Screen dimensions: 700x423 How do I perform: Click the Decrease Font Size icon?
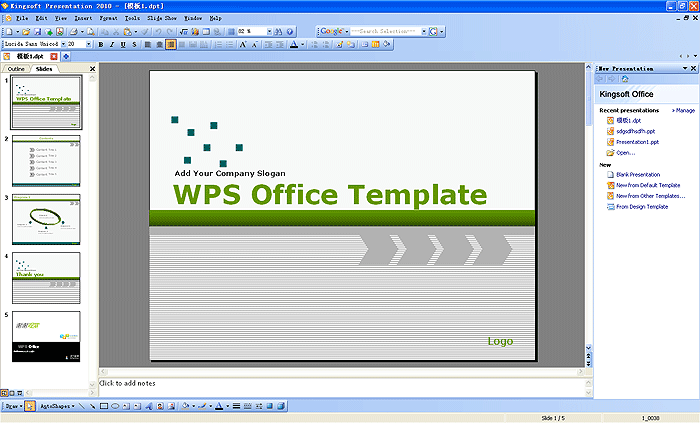(254, 45)
